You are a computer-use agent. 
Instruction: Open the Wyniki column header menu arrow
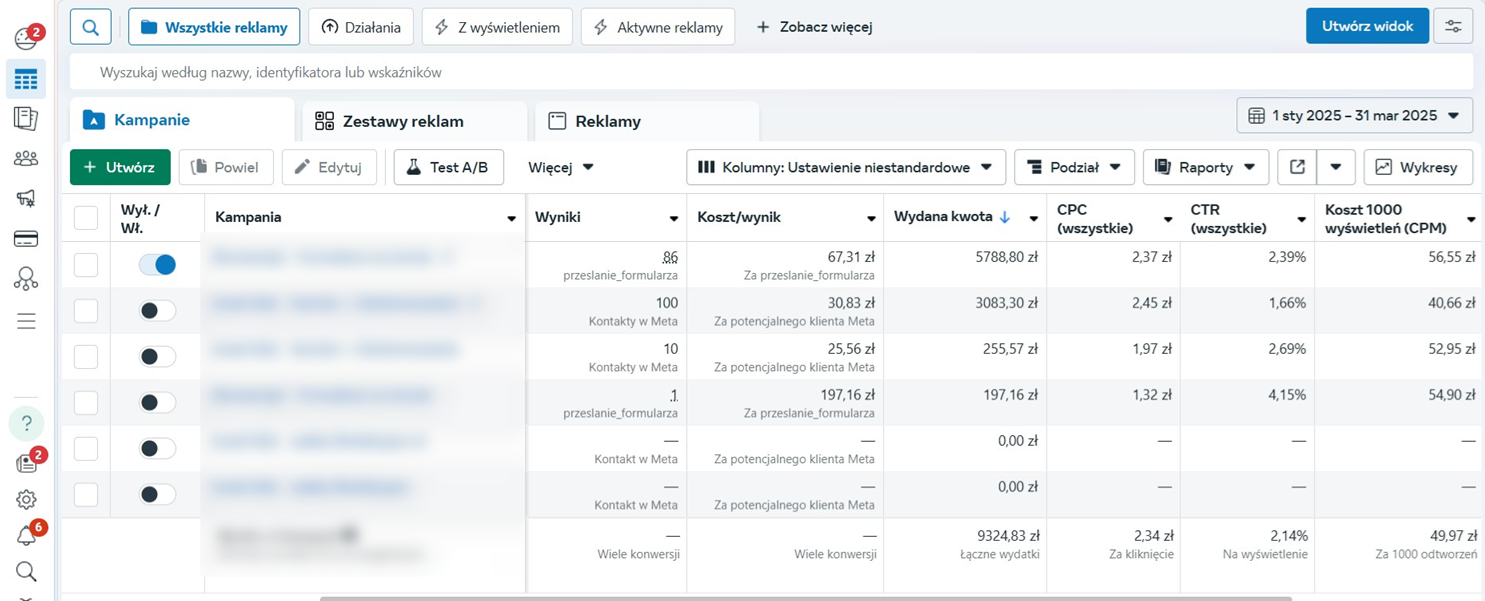(673, 219)
